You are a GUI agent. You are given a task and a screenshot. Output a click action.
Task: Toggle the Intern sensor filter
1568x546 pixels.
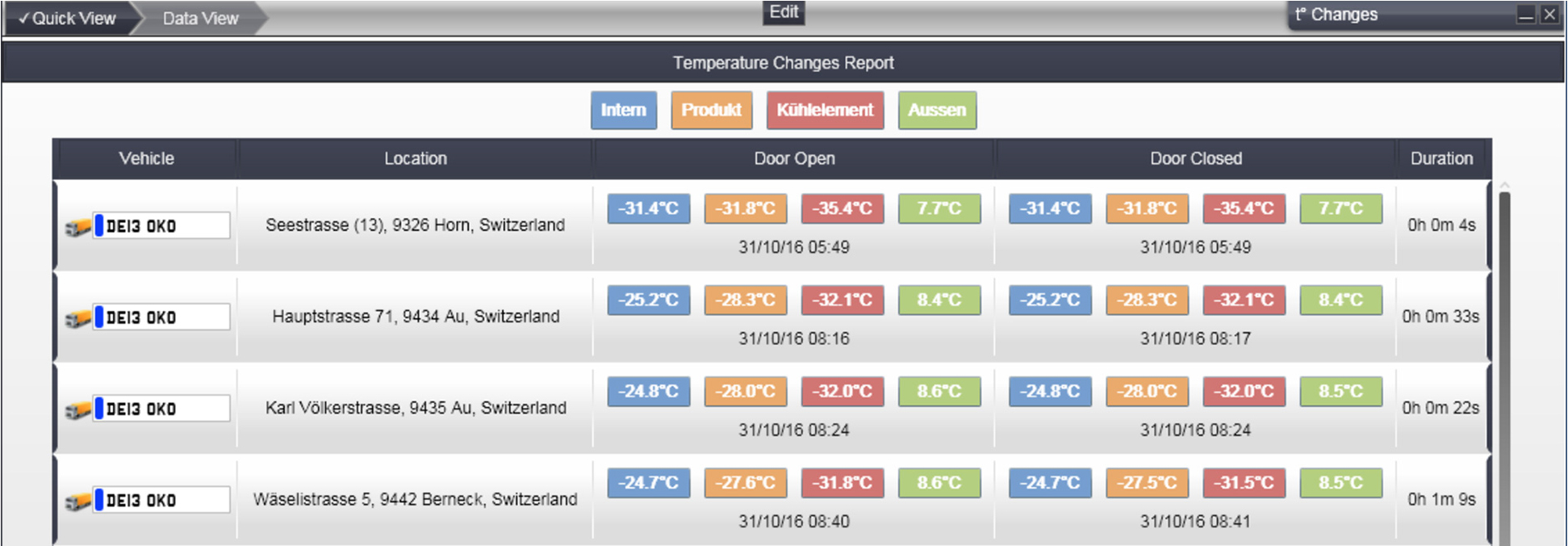[624, 110]
